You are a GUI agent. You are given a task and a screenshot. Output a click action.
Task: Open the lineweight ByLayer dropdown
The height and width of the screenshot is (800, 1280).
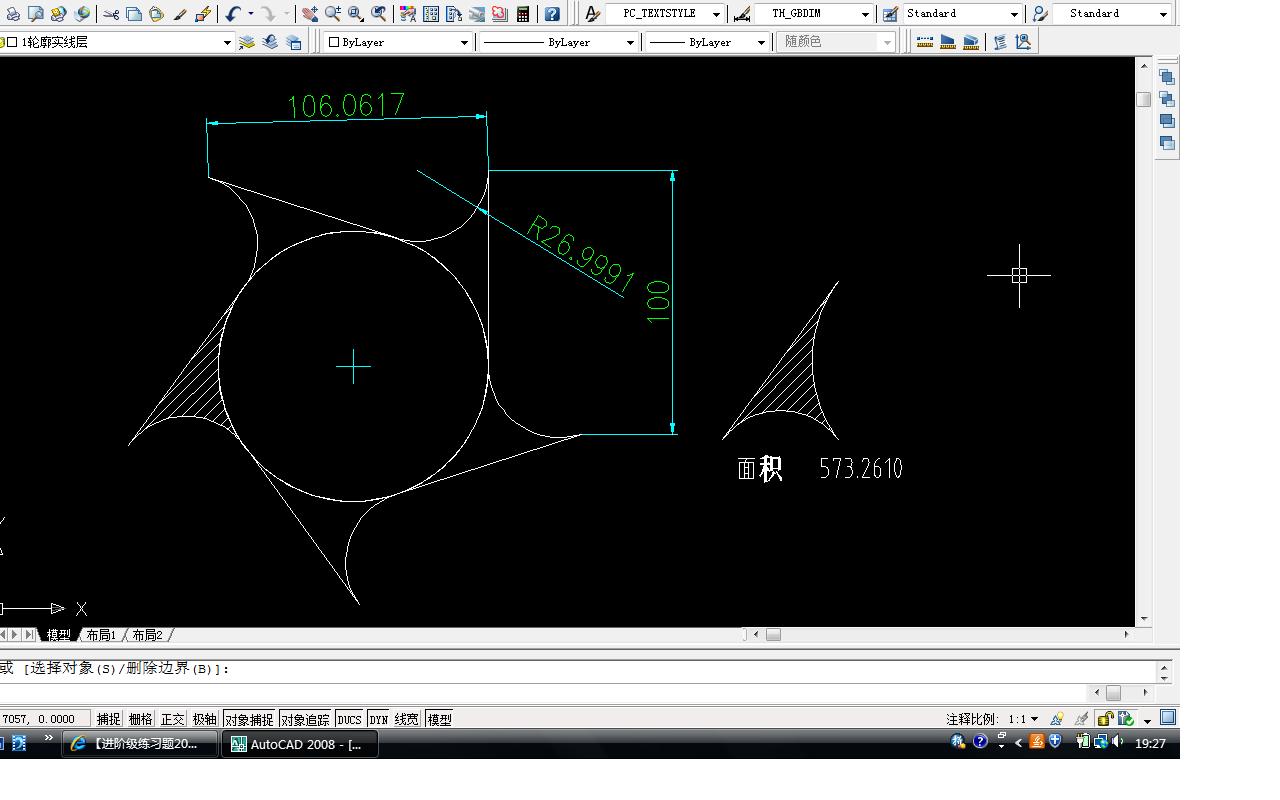click(707, 42)
